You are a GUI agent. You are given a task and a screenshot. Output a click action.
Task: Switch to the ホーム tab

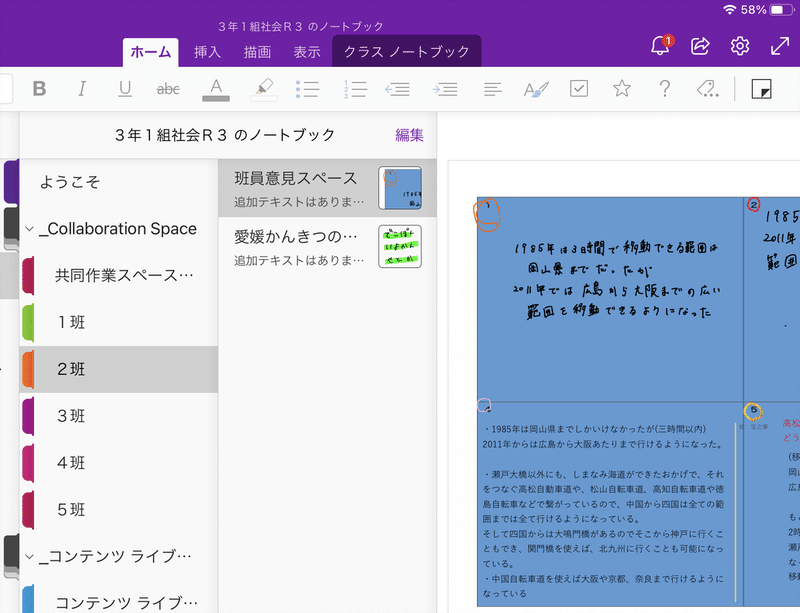151,52
